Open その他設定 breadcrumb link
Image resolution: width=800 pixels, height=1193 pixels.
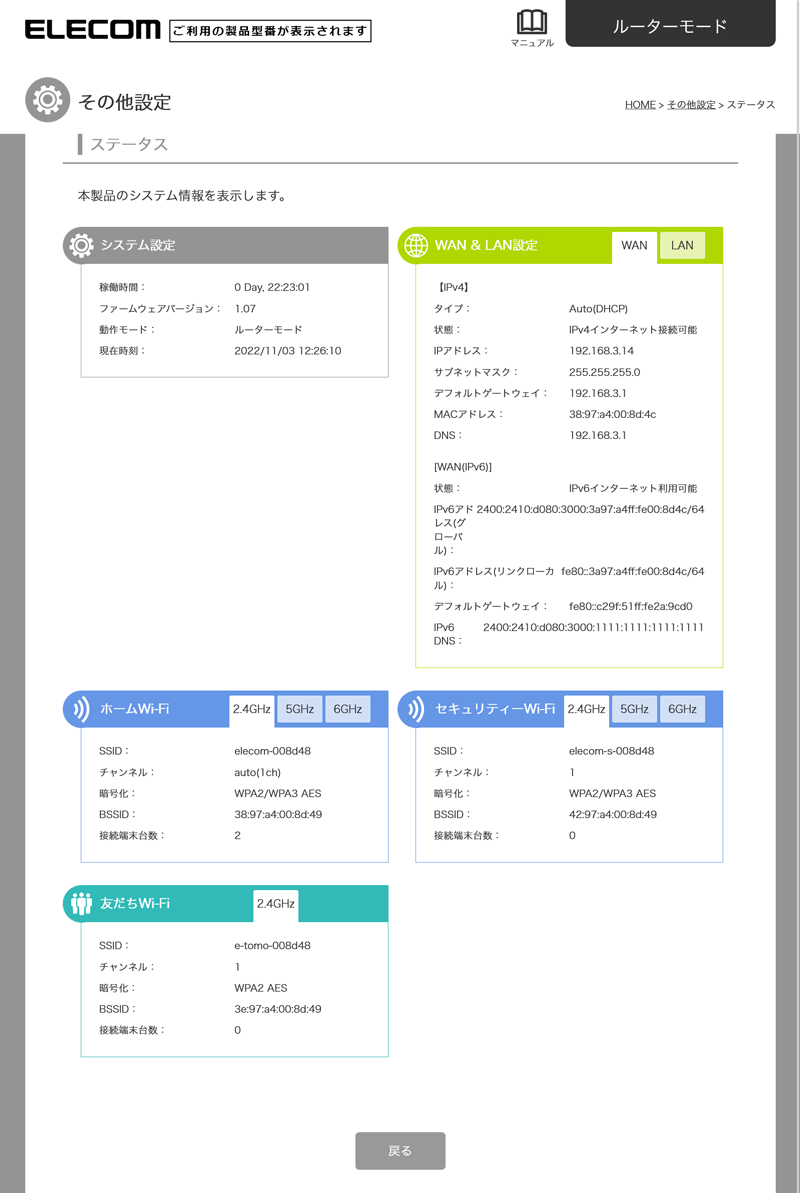(691, 105)
